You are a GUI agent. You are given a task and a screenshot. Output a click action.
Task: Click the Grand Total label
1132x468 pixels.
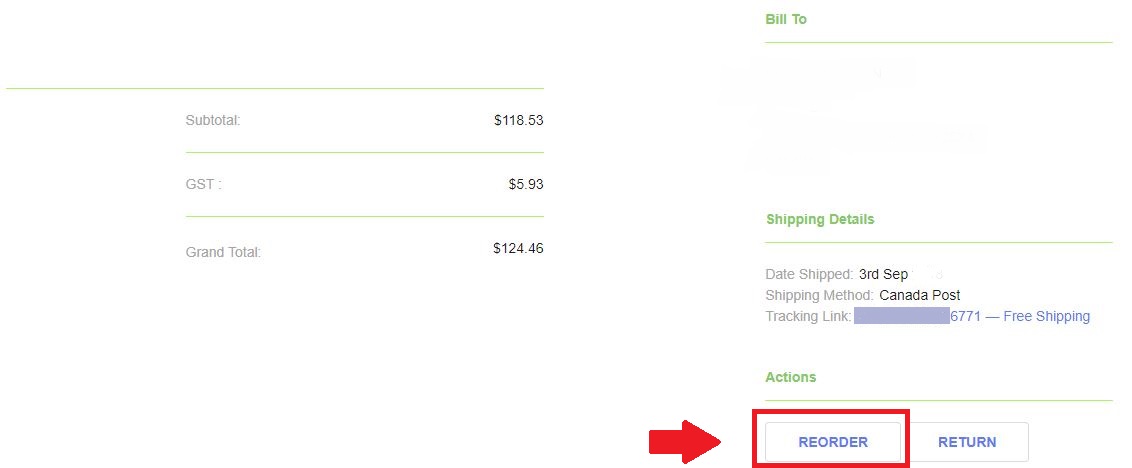[223, 252]
